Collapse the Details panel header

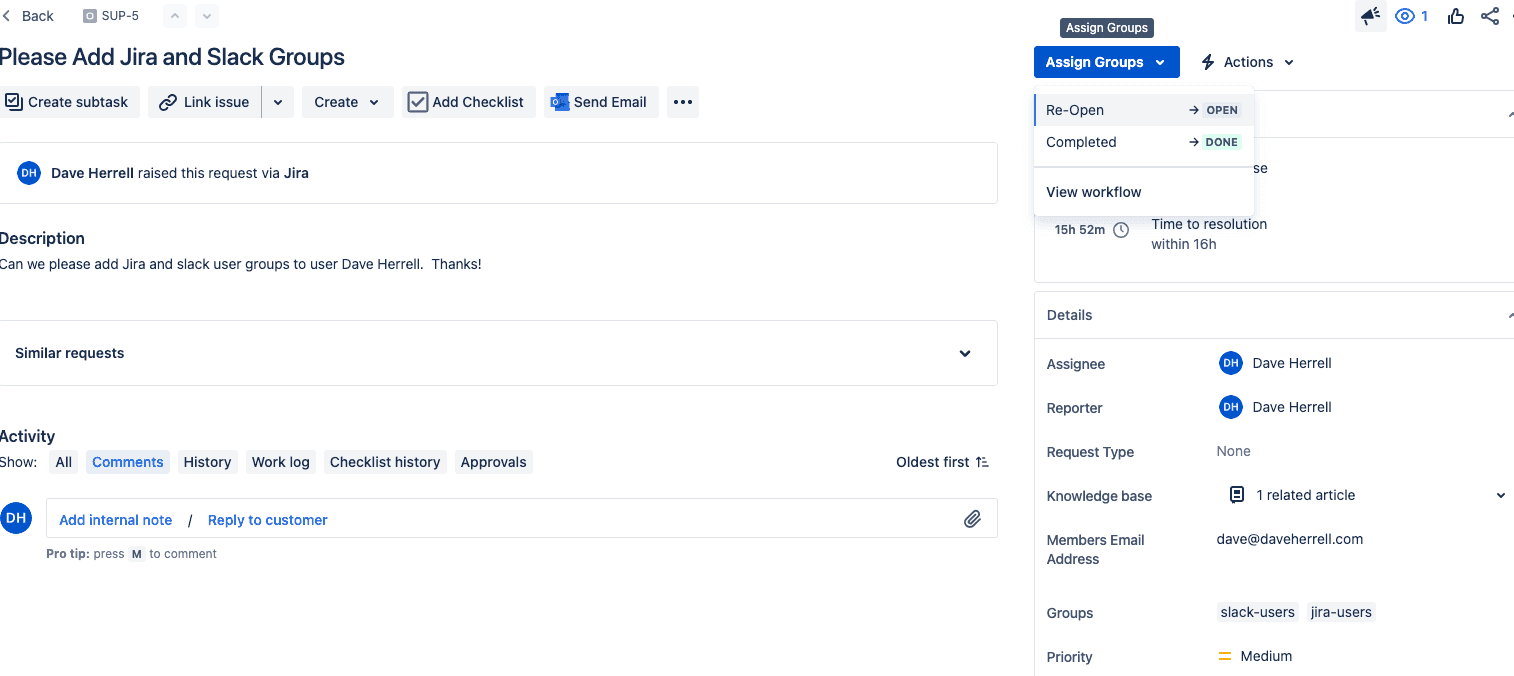tap(1274, 315)
